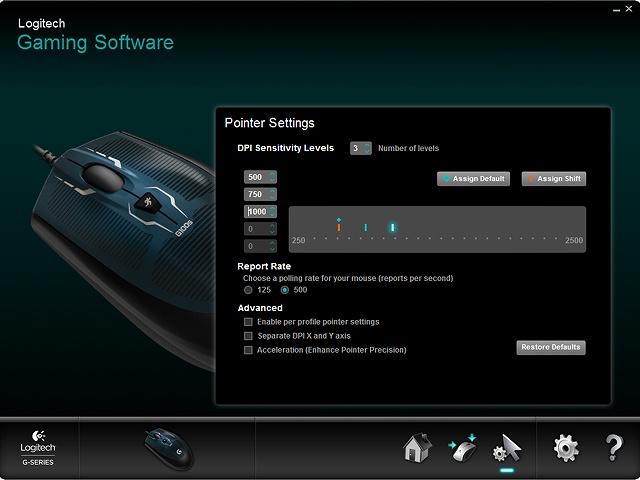This screenshot has width=640, height=480.
Task: Select the 750 DPI slider marker
Action: (x=366, y=227)
